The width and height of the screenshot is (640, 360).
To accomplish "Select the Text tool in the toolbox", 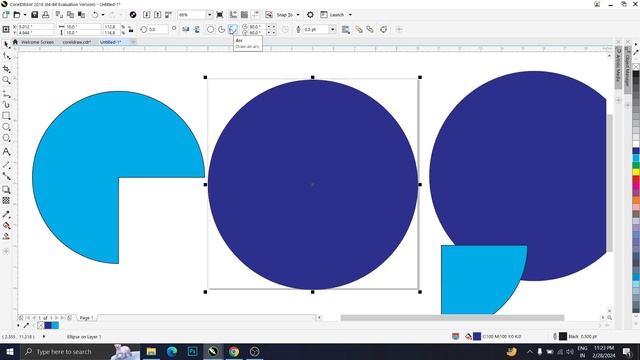I will pyautogui.click(x=6, y=151).
